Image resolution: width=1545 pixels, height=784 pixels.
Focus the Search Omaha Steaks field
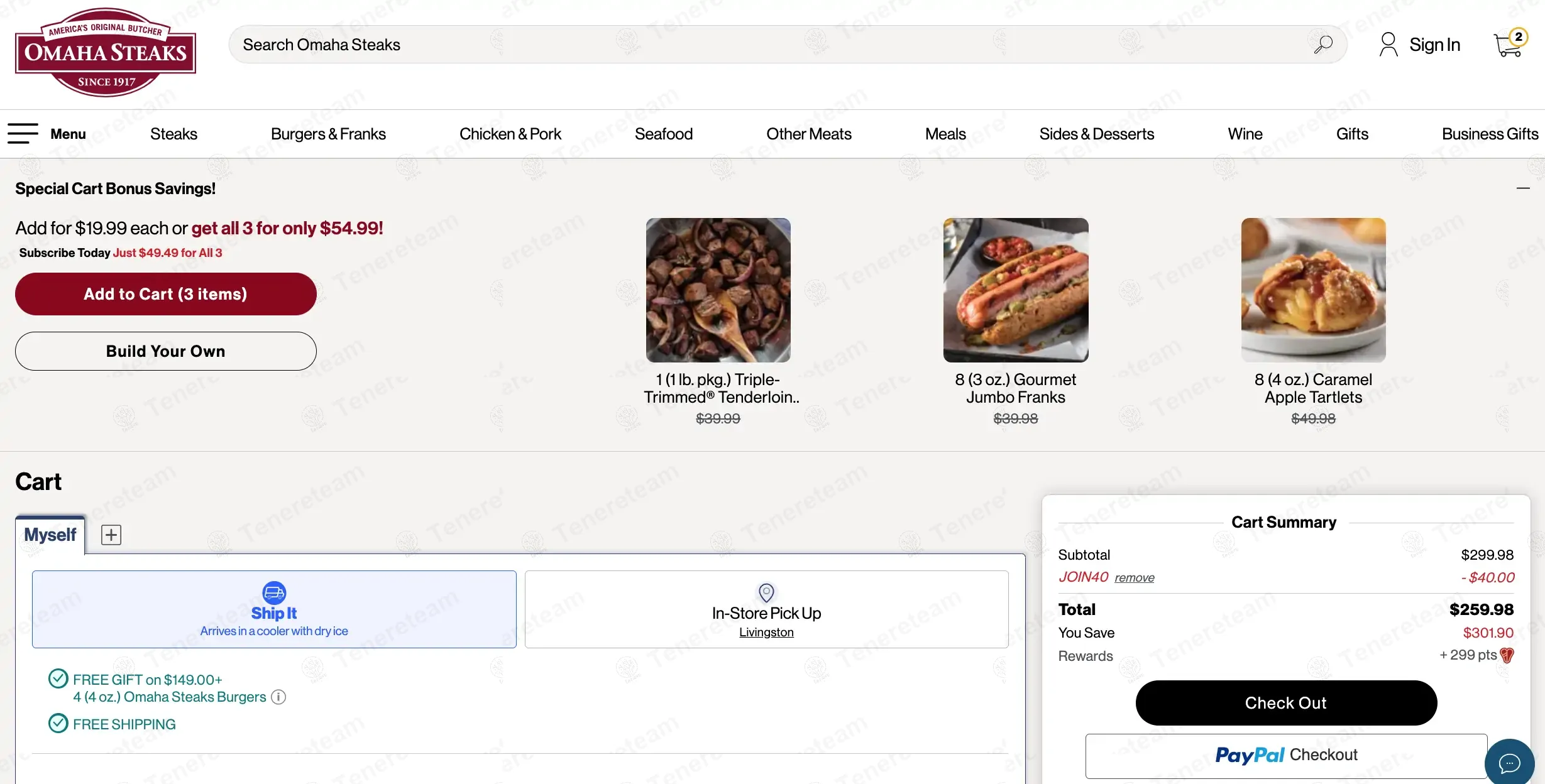coord(754,45)
